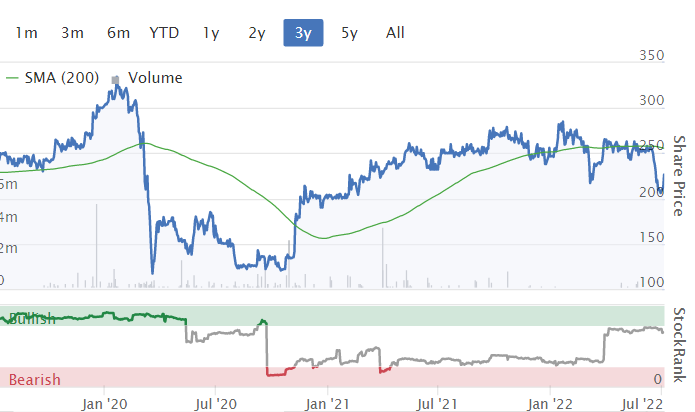Click the Jan '21 axis label

[327, 404]
